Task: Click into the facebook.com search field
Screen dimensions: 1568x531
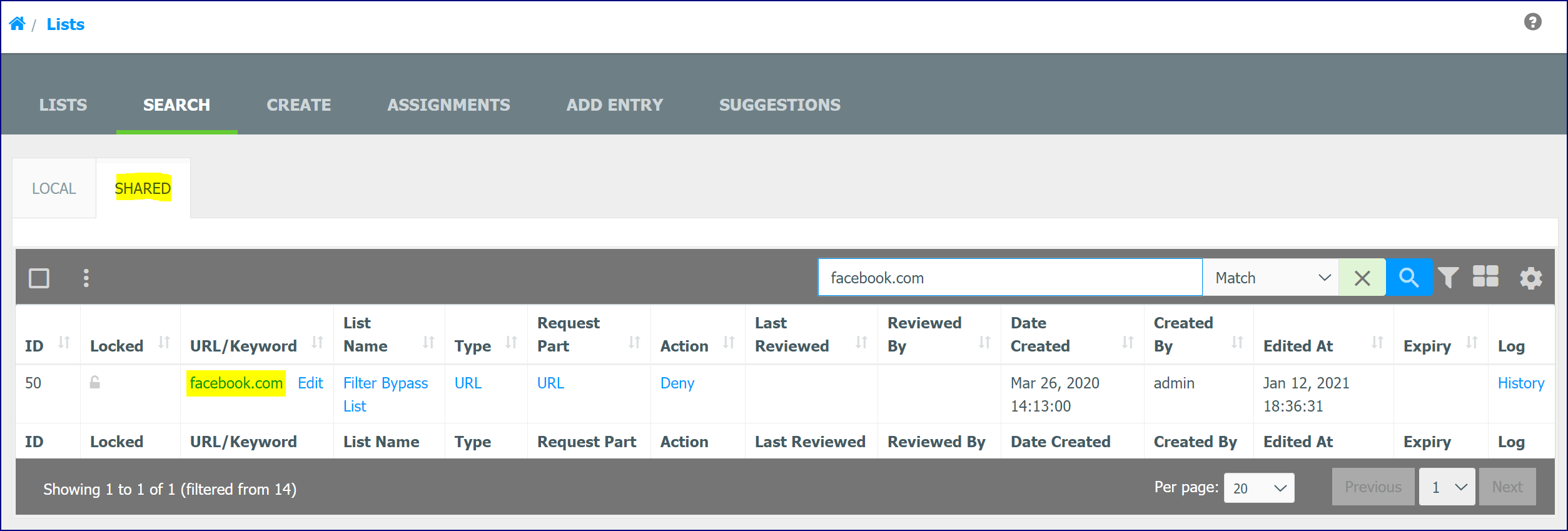Action: click(x=1009, y=278)
